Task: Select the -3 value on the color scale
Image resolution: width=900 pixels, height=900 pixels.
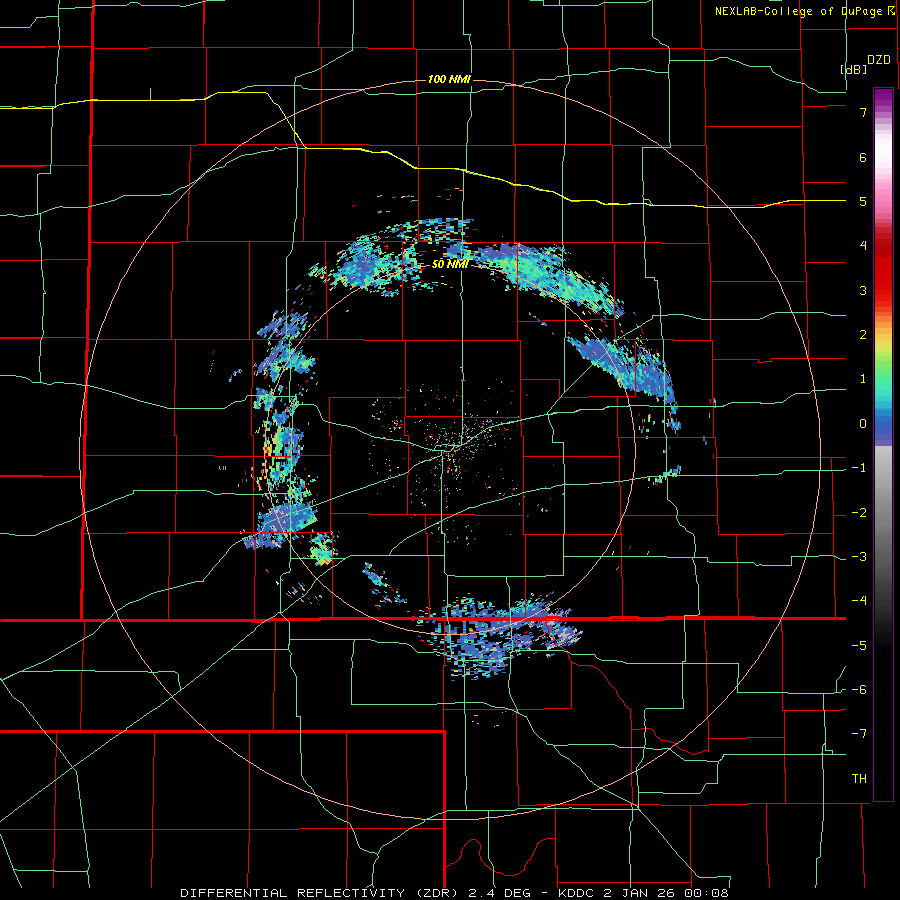Action: 859,557
